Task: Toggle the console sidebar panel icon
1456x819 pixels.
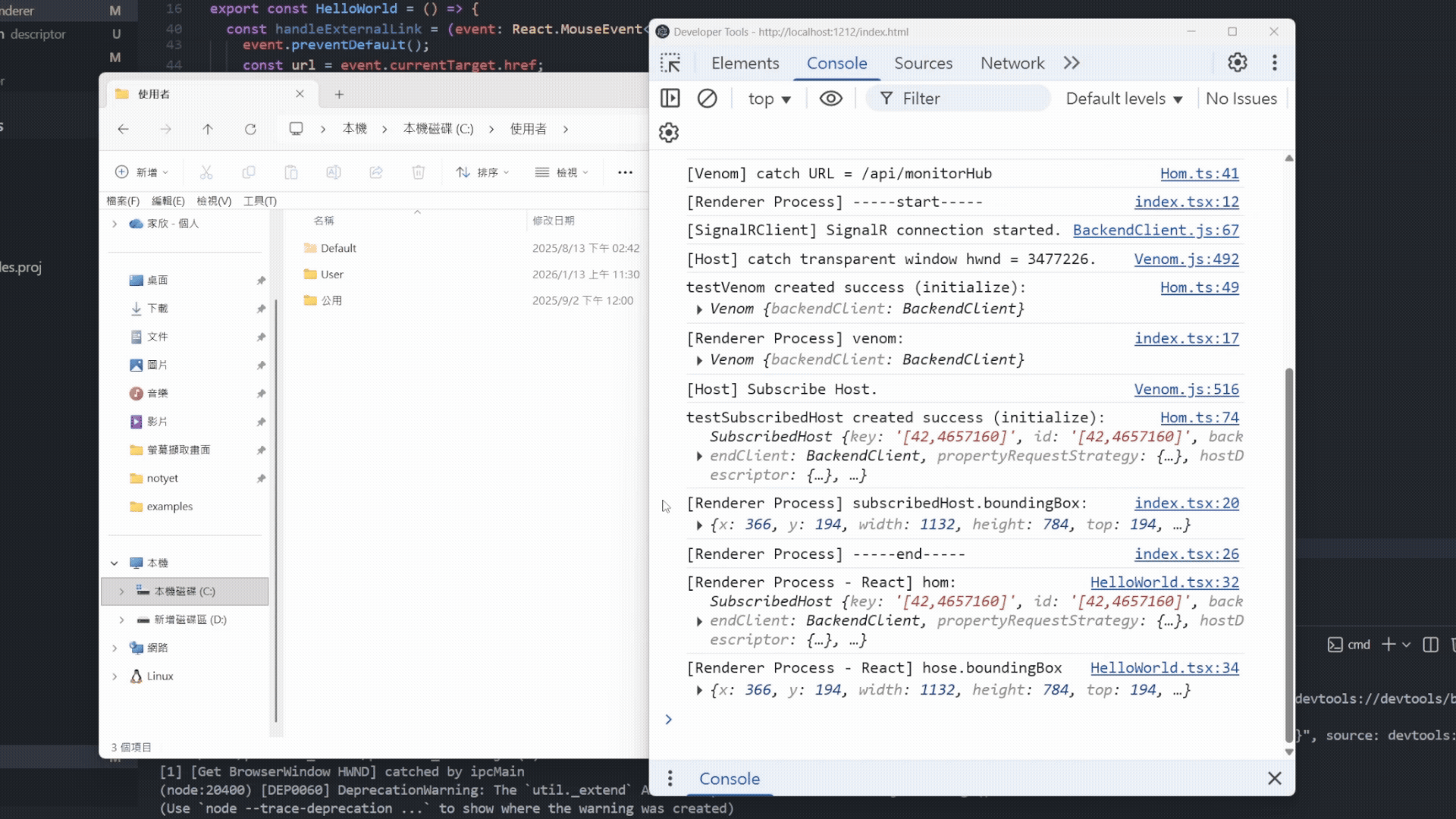Action: coord(670,99)
